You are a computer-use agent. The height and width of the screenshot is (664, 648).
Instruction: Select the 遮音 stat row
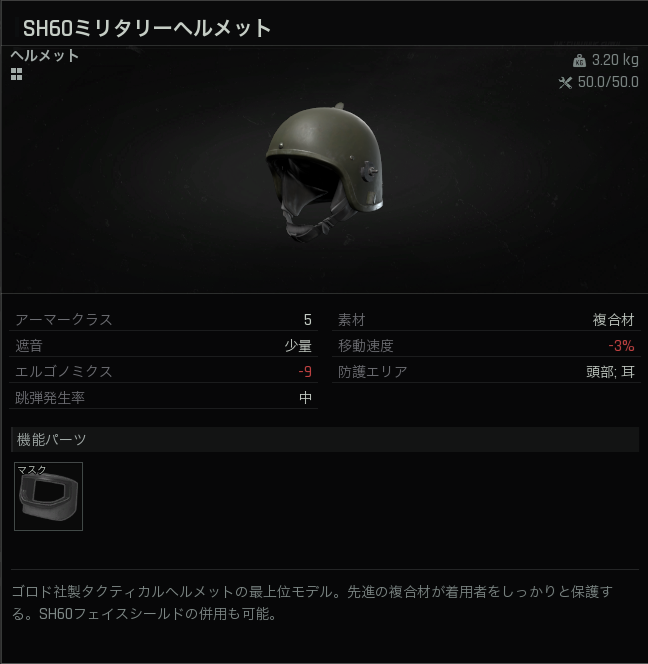click(163, 346)
